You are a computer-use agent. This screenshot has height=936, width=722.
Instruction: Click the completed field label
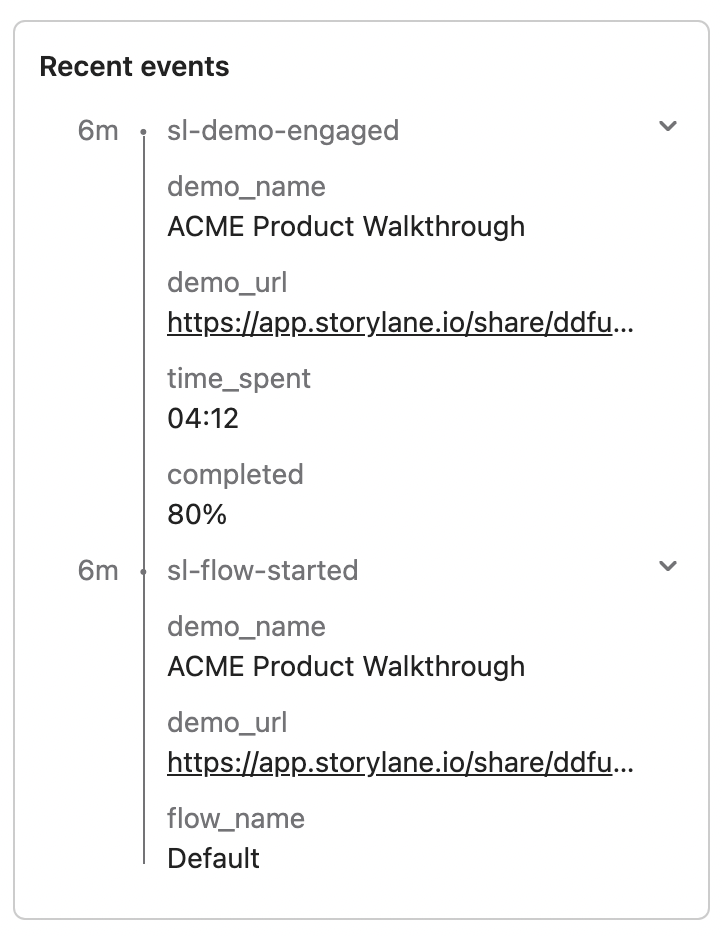point(235,474)
